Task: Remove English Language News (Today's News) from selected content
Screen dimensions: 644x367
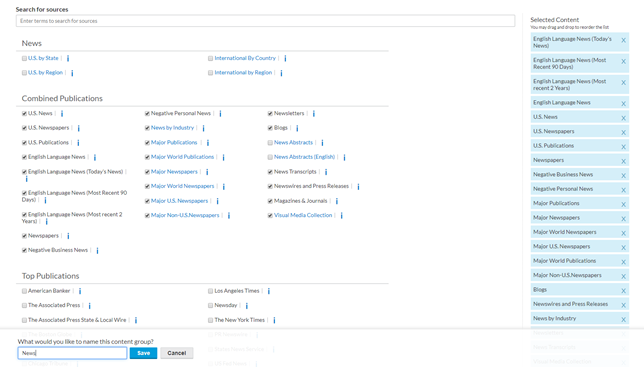Action: pyautogui.click(x=623, y=40)
